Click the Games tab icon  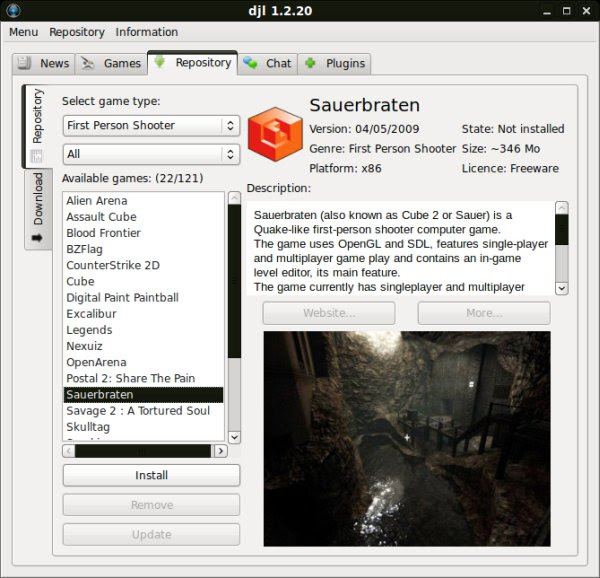tap(88, 63)
